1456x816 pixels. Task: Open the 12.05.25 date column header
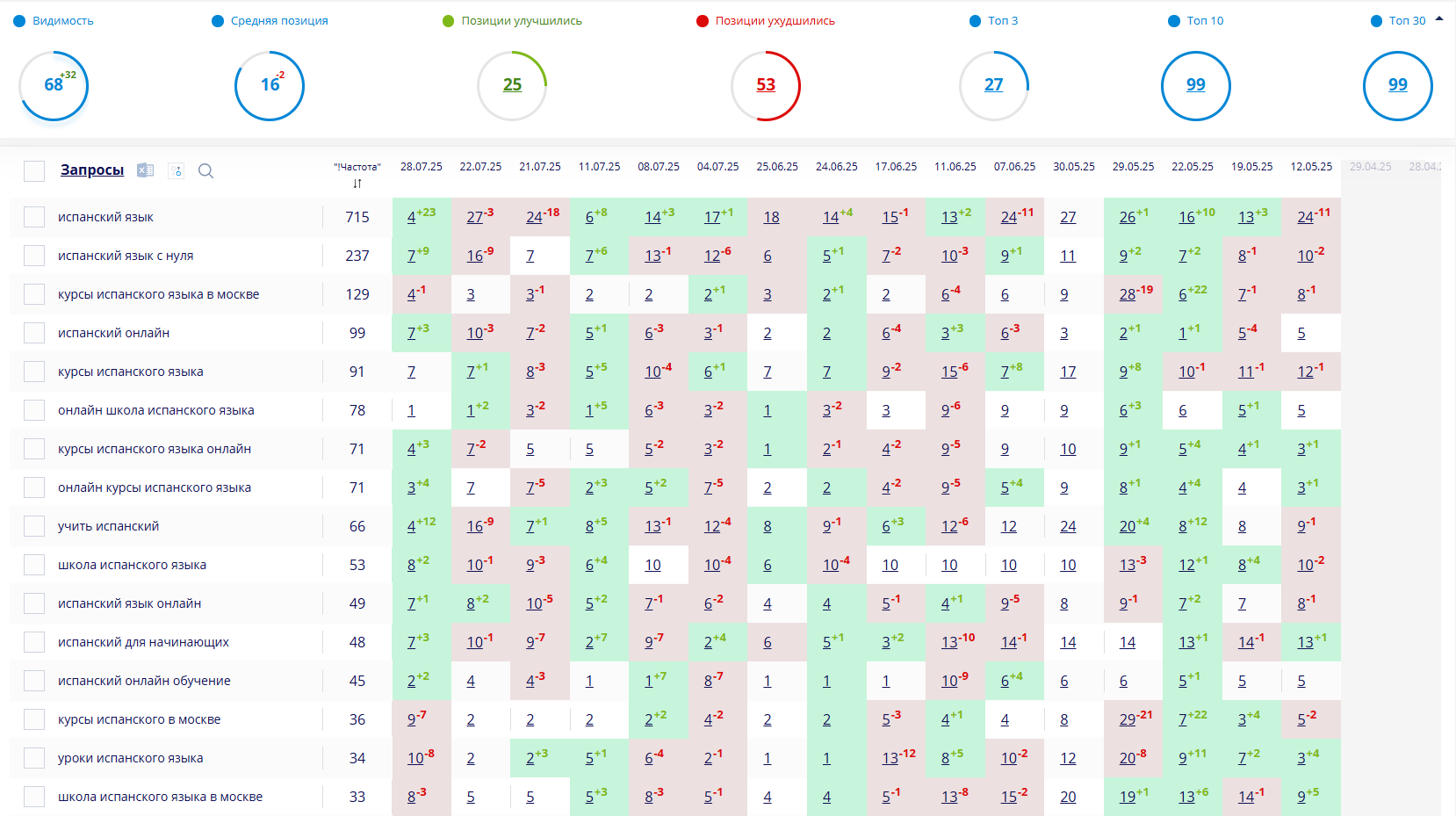point(1310,167)
